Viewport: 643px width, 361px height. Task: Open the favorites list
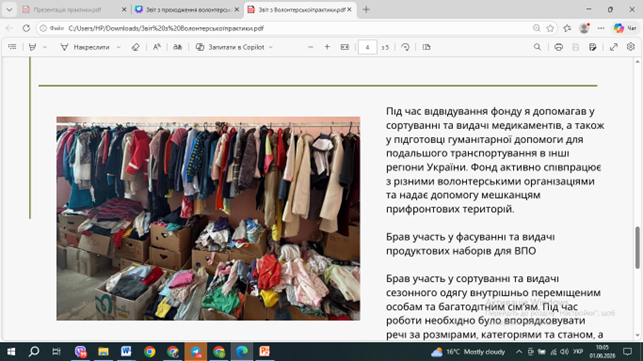568,28
